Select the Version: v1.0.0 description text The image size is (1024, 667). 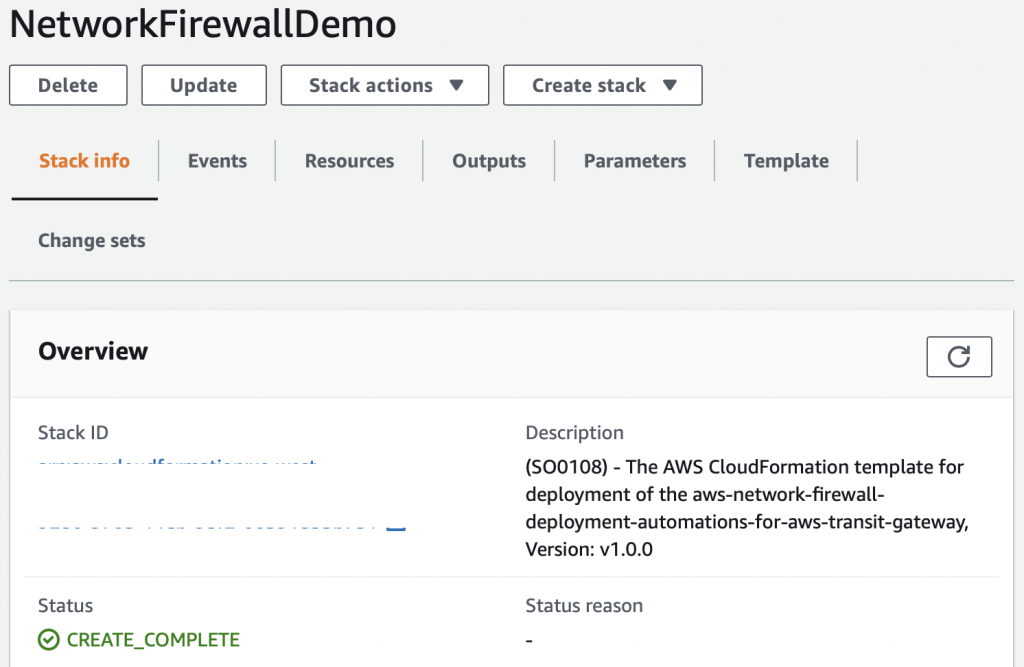pos(589,549)
